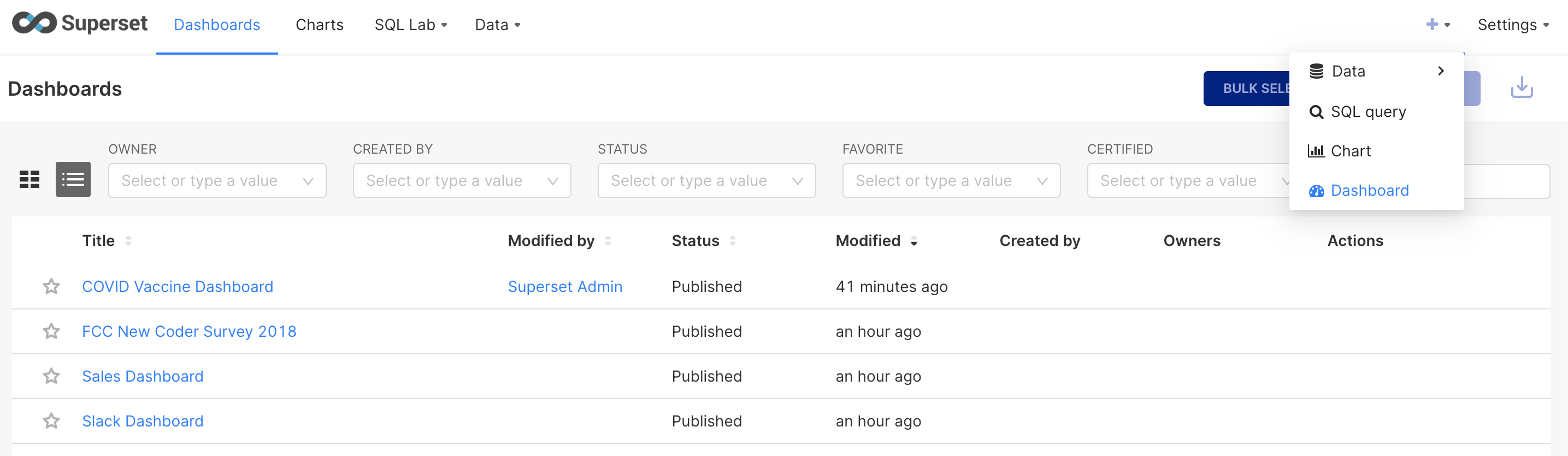Switch to list view
The width and height of the screenshot is (1568, 456).
pos(73,179)
